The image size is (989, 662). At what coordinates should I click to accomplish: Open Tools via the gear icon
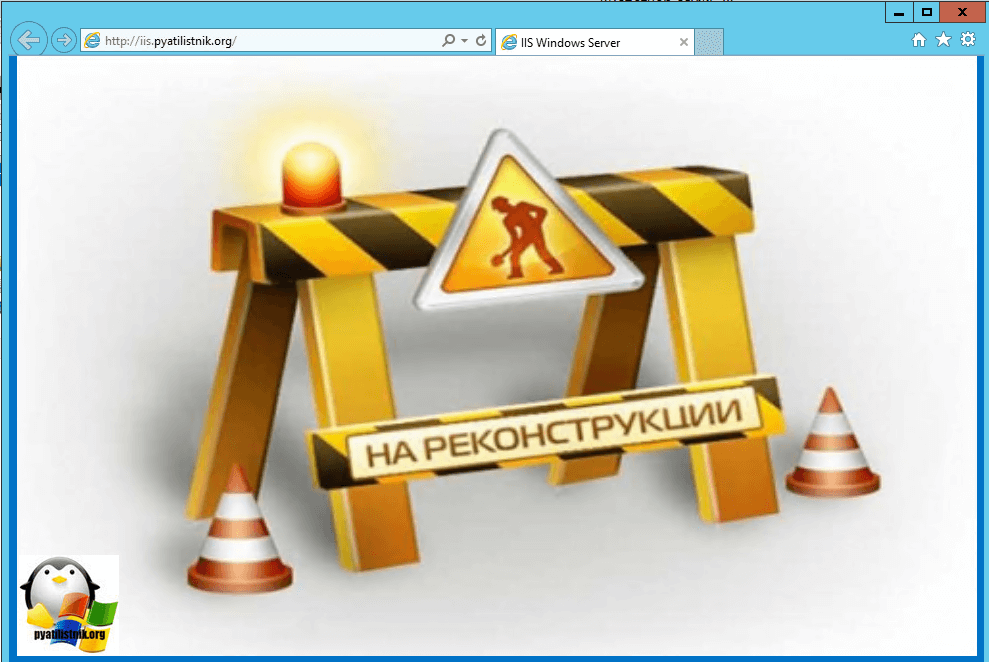click(968, 40)
